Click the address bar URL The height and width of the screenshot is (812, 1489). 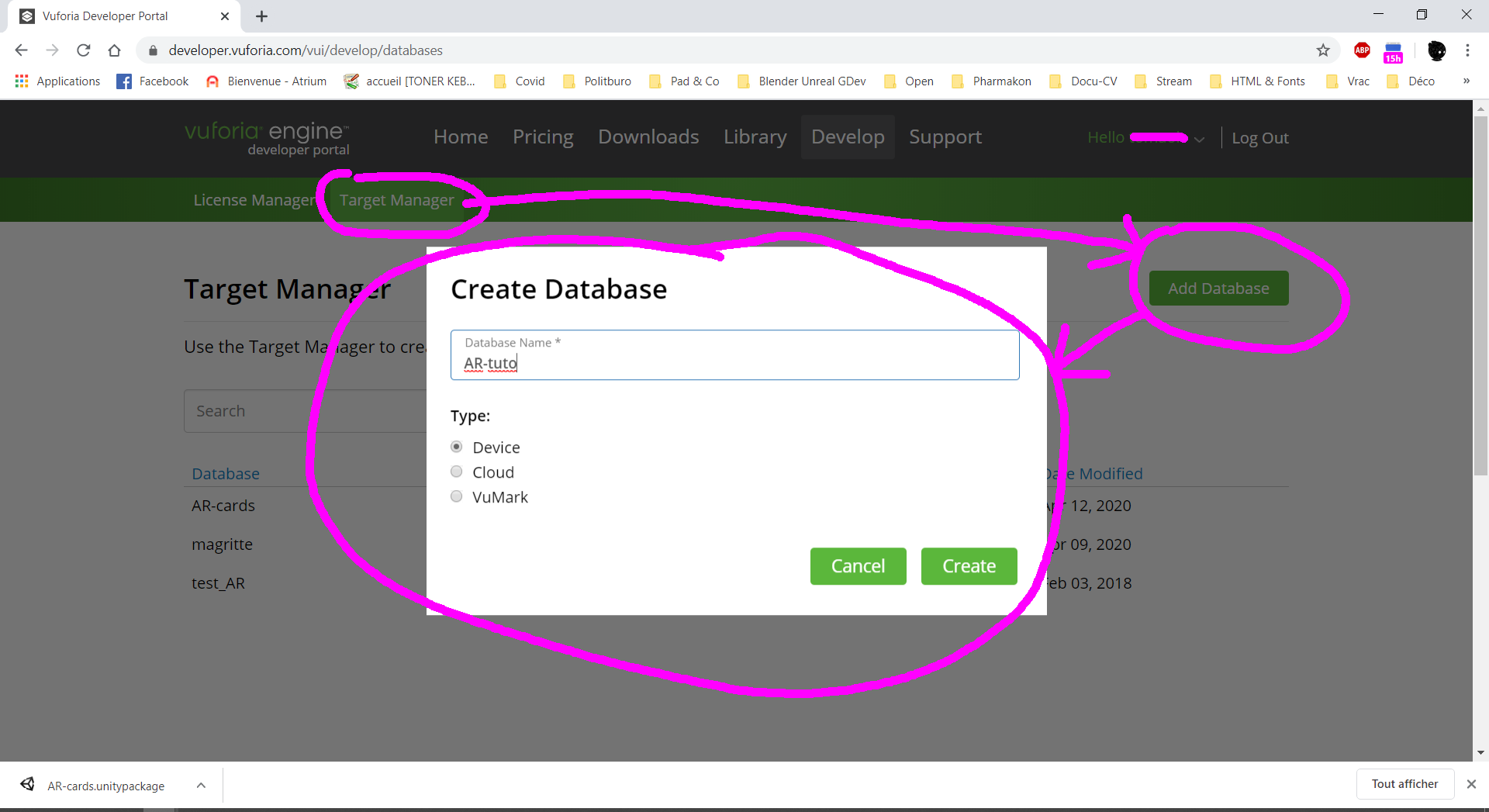(306, 50)
